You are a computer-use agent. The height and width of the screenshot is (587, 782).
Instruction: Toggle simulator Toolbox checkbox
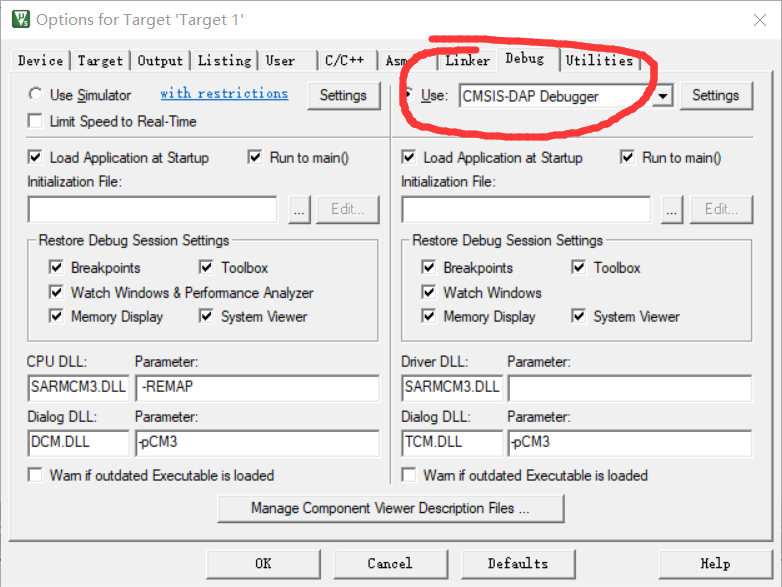(206, 267)
